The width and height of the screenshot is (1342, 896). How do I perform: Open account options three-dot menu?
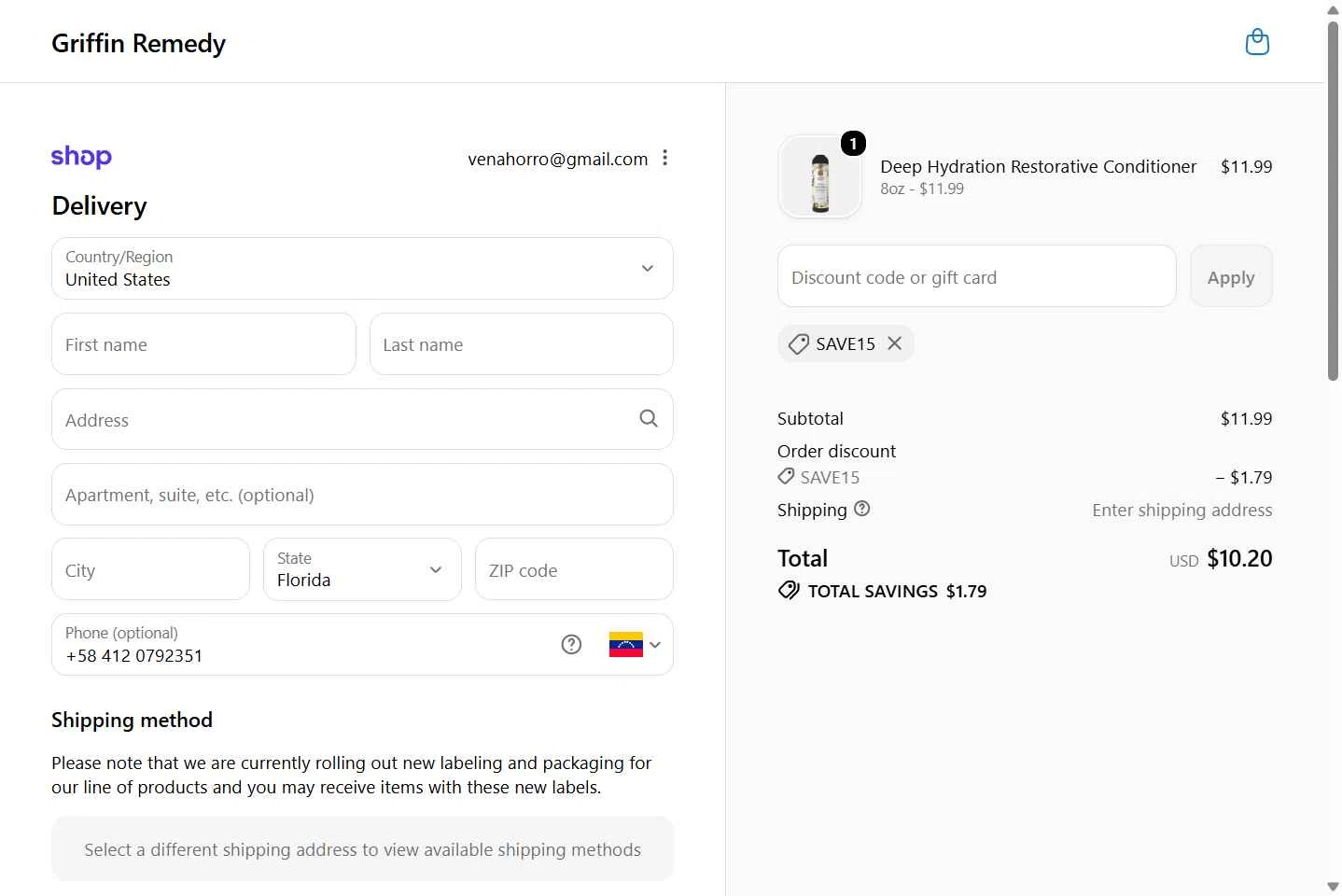665,158
